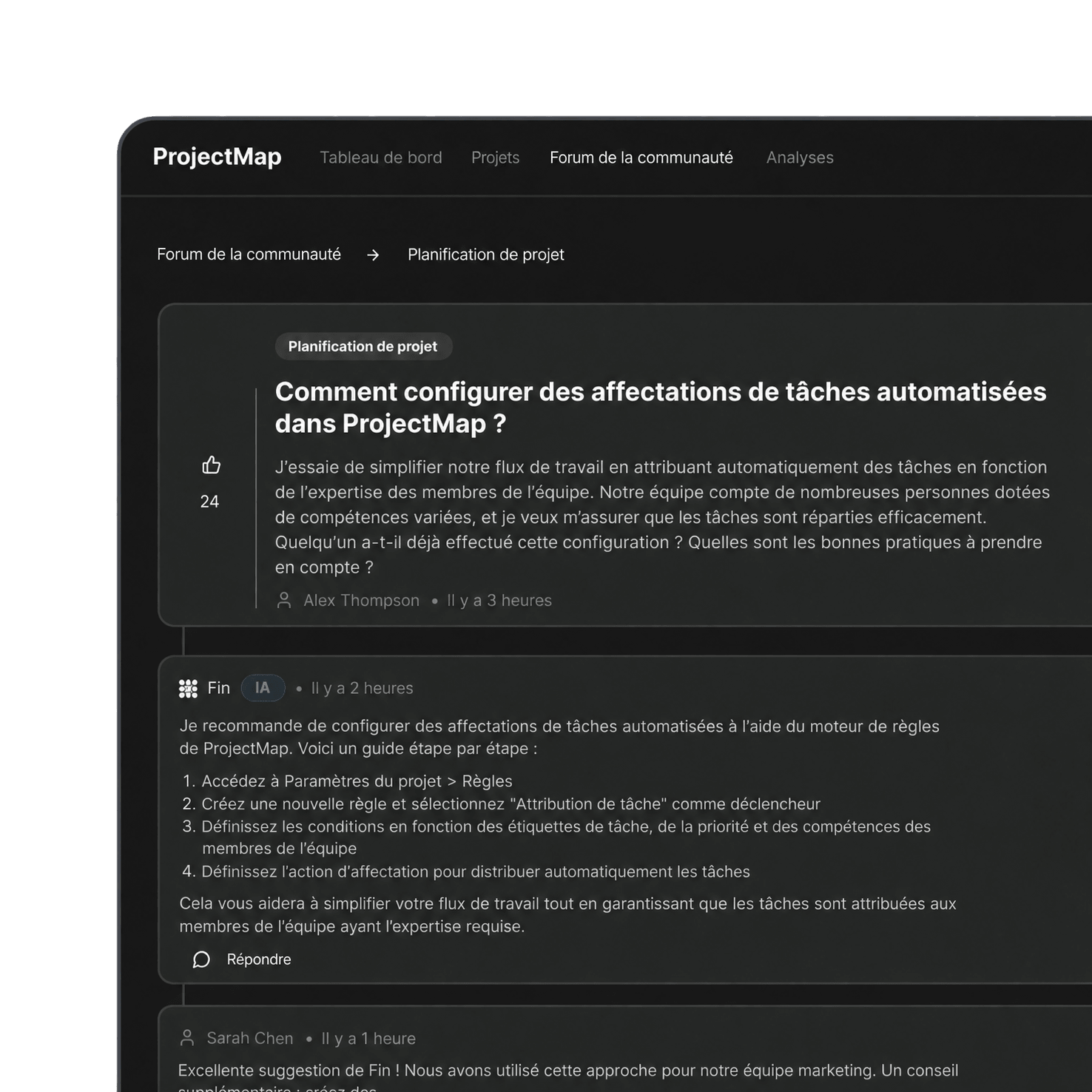Select Forum de la communauté in navigation

pyautogui.click(x=641, y=158)
